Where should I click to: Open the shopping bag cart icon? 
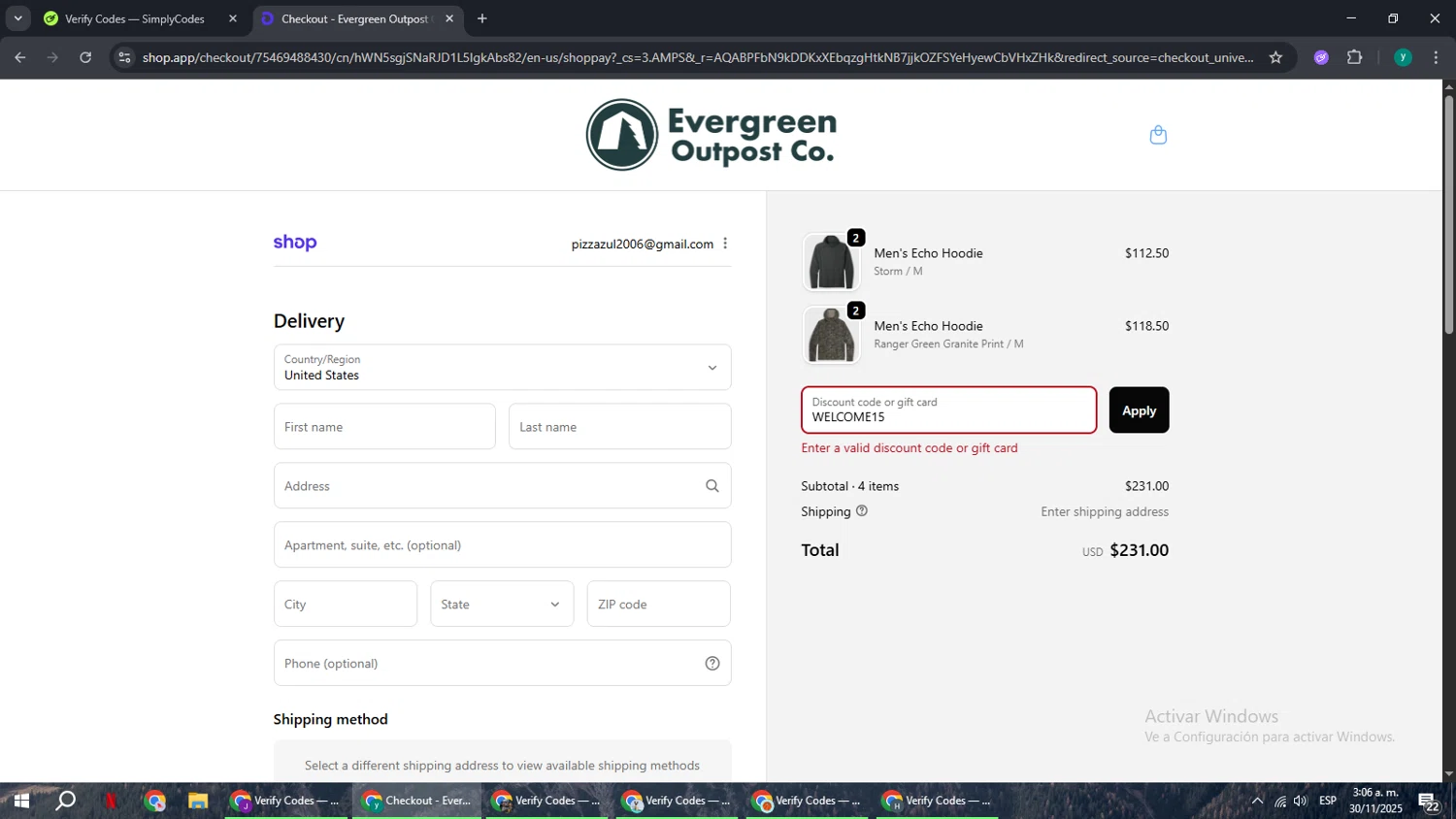(1158, 135)
